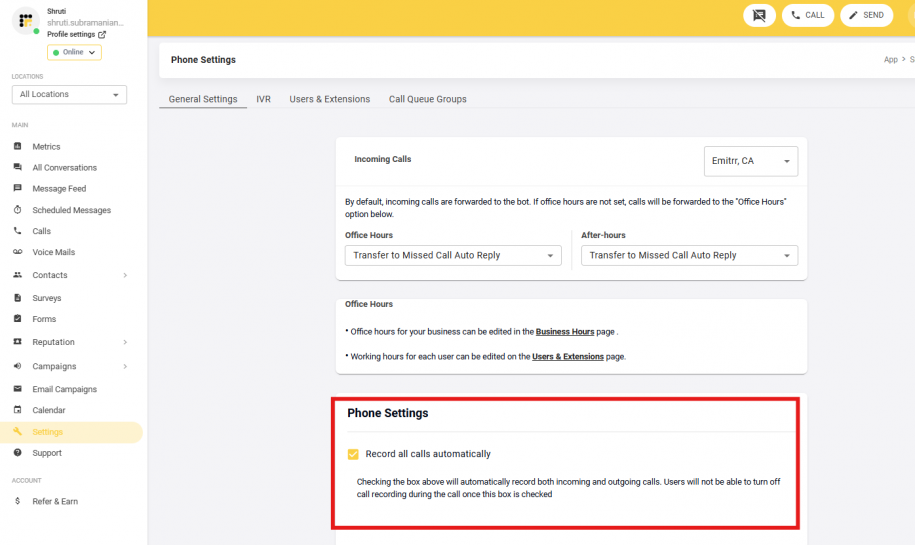Viewport: 915px width, 545px height.
Task: Follow the Users & Extensions page link
Action: tap(568, 357)
